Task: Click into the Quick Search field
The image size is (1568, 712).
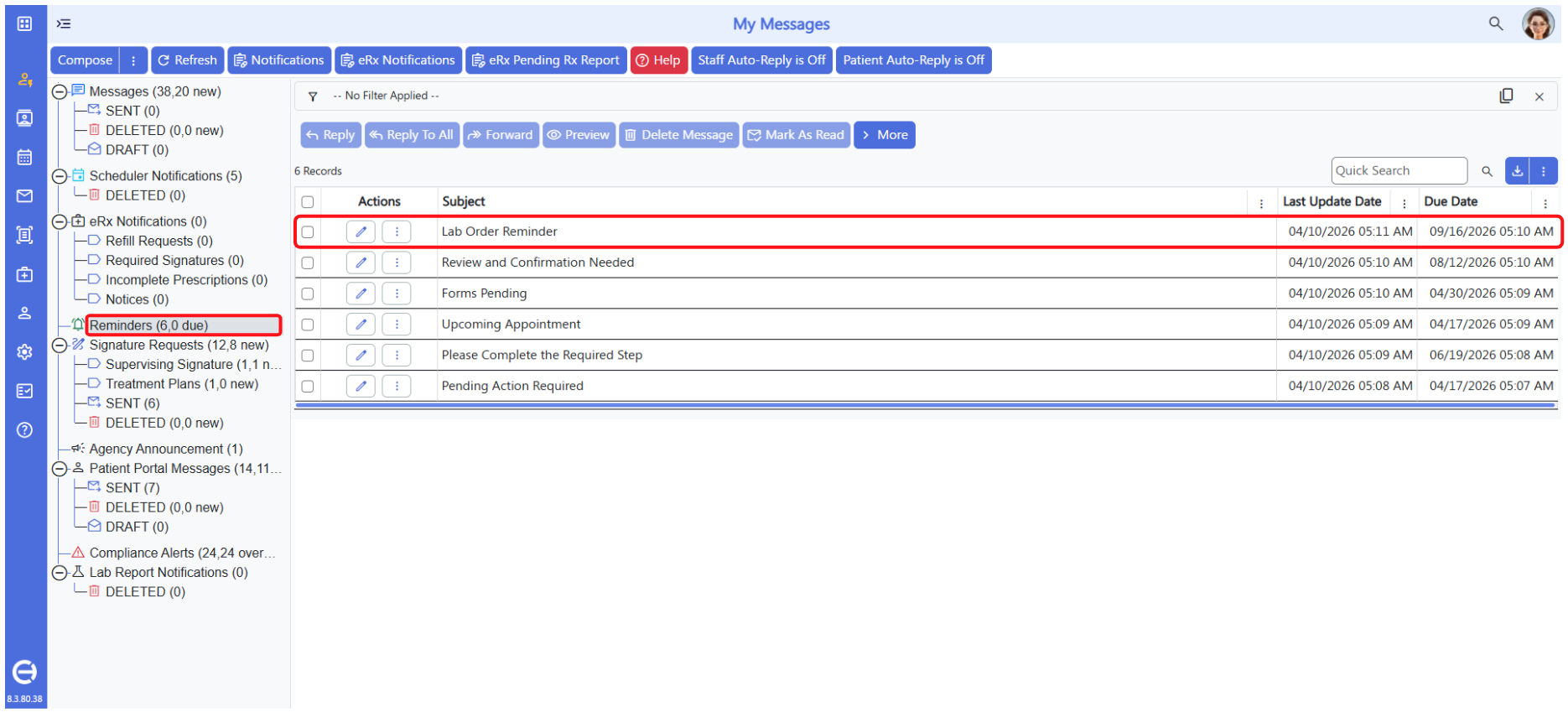Action: click(1400, 171)
